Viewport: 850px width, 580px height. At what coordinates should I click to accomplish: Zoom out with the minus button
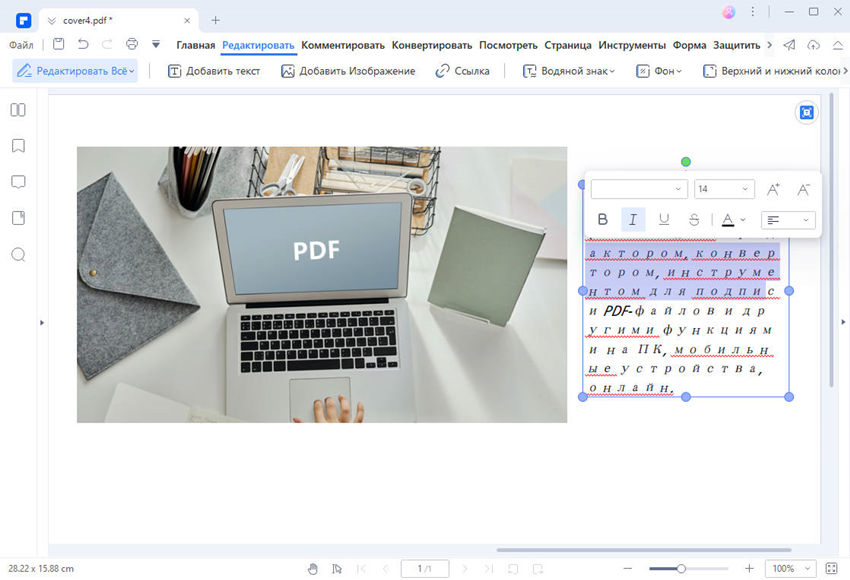(x=628, y=569)
